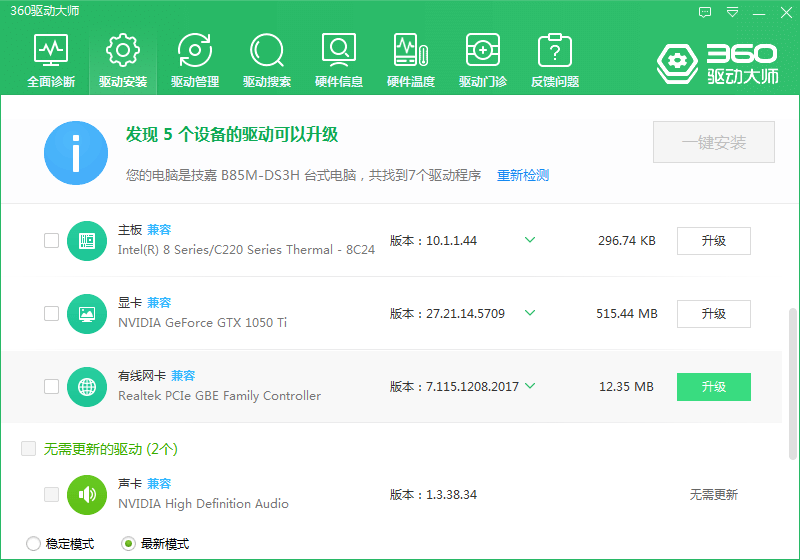Screen dimensions: 800x560
Task: Check the 显卡 NVIDIA GTX 1050 Ti checkbox
Action: 51,313
